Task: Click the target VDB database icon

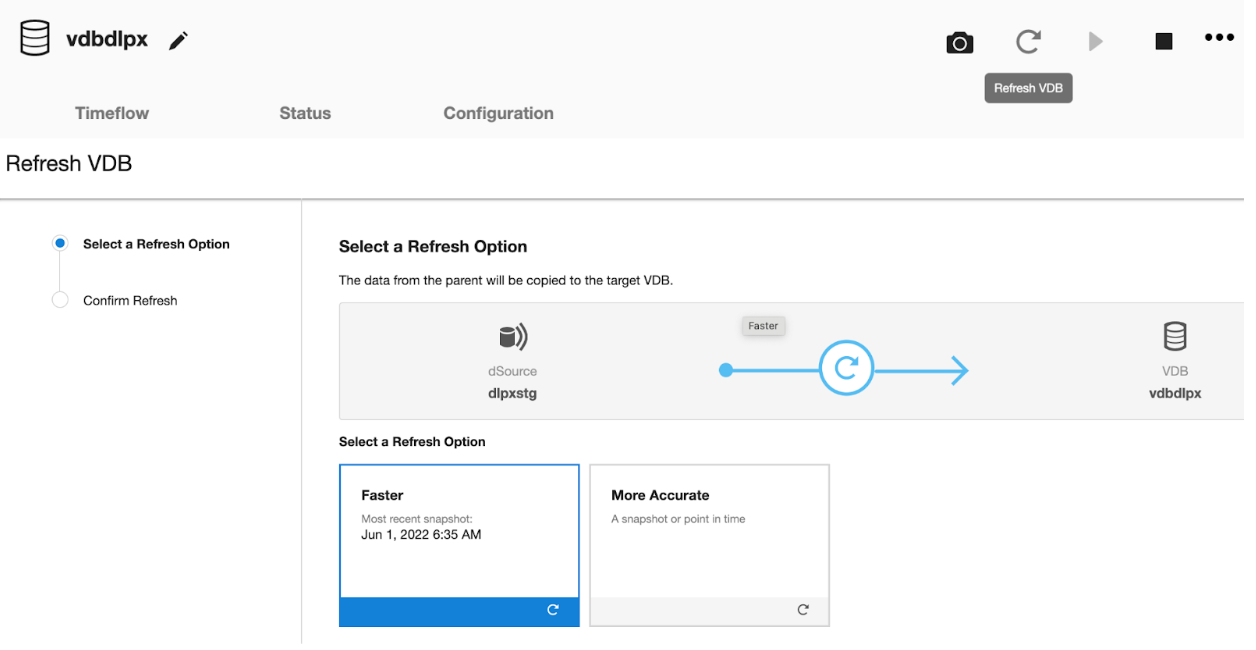Action: coord(1175,336)
